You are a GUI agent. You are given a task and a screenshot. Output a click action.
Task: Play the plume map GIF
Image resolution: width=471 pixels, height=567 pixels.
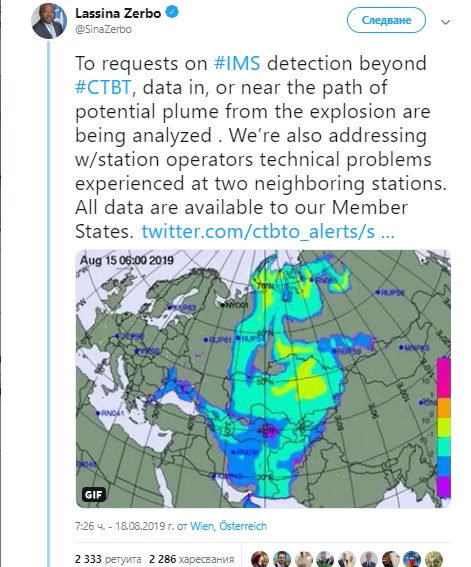tap(263, 379)
